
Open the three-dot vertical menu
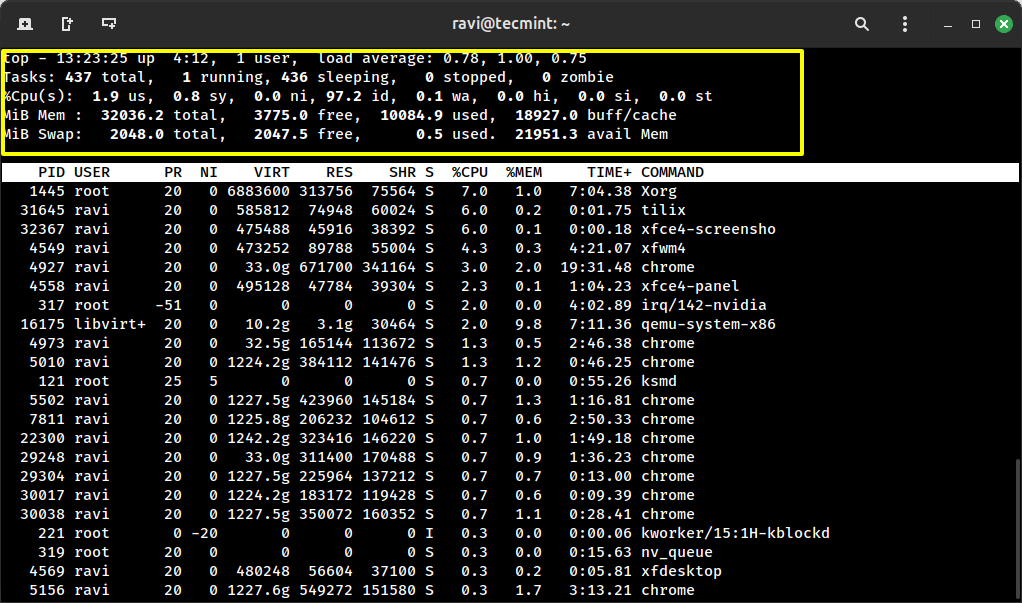tap(906, 23)
